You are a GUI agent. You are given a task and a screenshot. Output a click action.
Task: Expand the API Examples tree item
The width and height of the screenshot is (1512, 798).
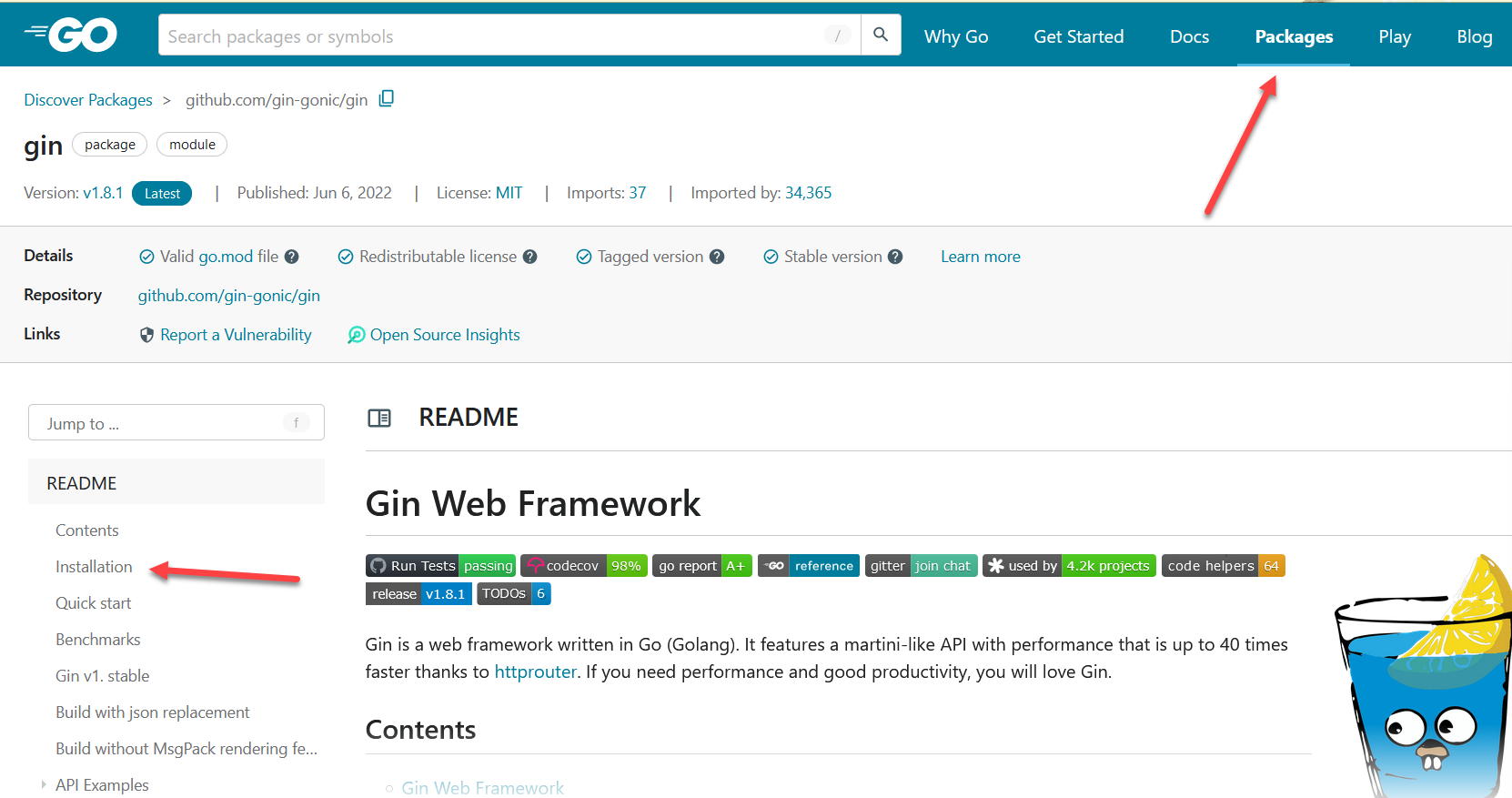click(x=43, y=784)
